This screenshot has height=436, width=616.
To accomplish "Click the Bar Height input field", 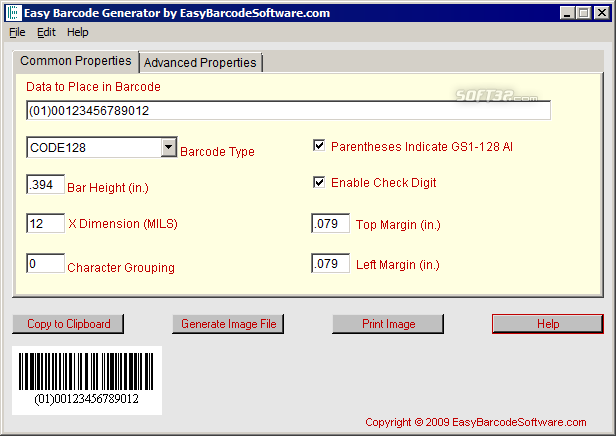I will click(x=46, y=184).
